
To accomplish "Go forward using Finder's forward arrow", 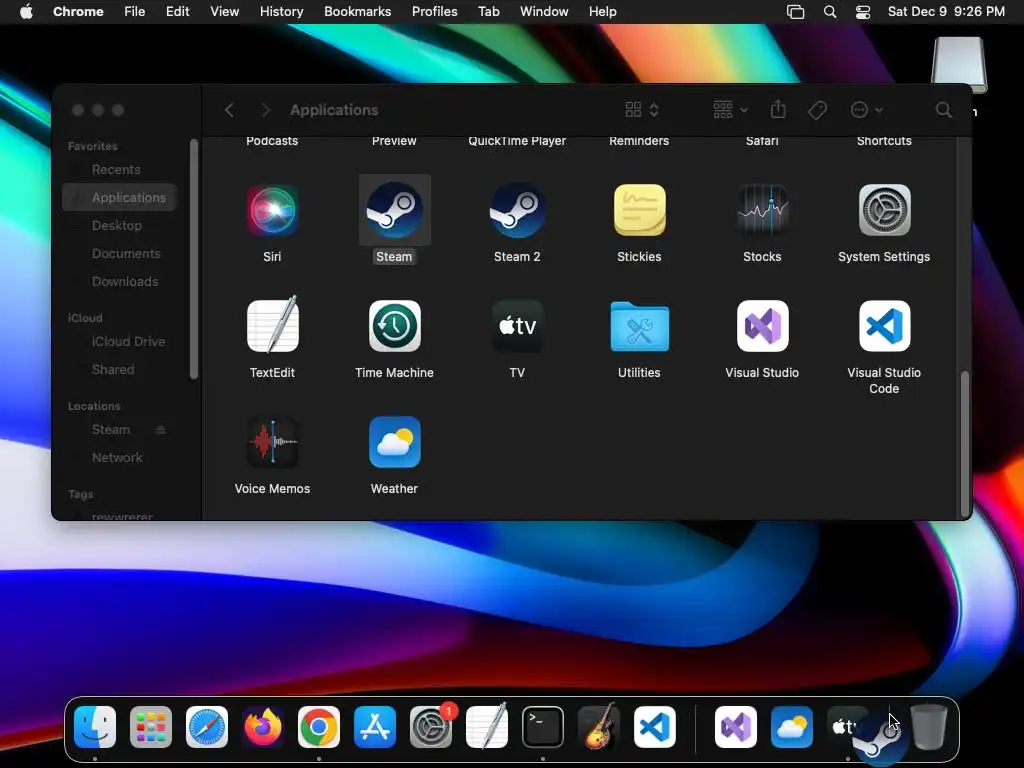I will point(265,110).
